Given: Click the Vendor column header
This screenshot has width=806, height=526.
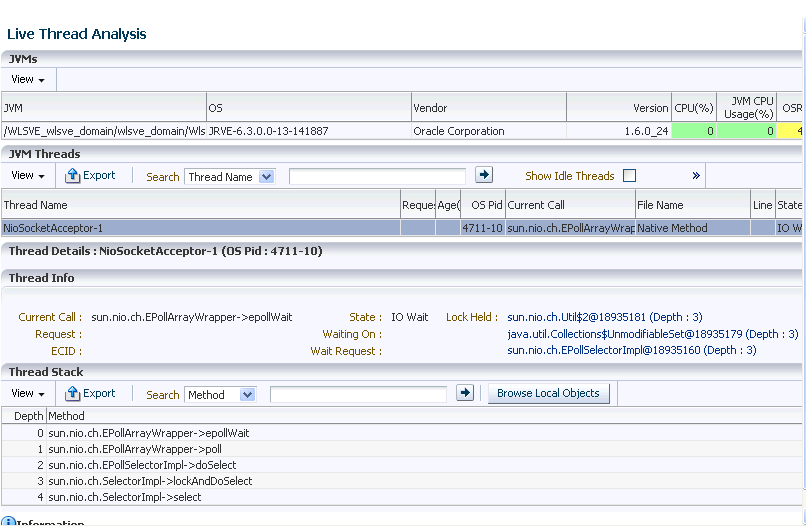Looking at the screenshot, I should 489,108.
